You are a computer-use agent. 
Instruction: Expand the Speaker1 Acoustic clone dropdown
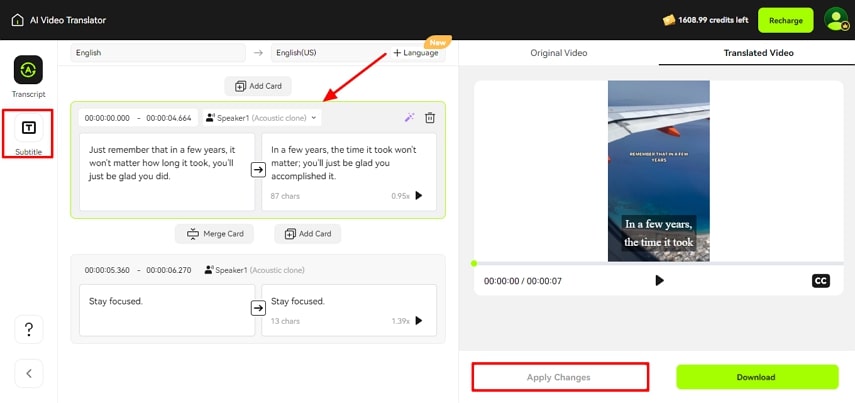262,118
